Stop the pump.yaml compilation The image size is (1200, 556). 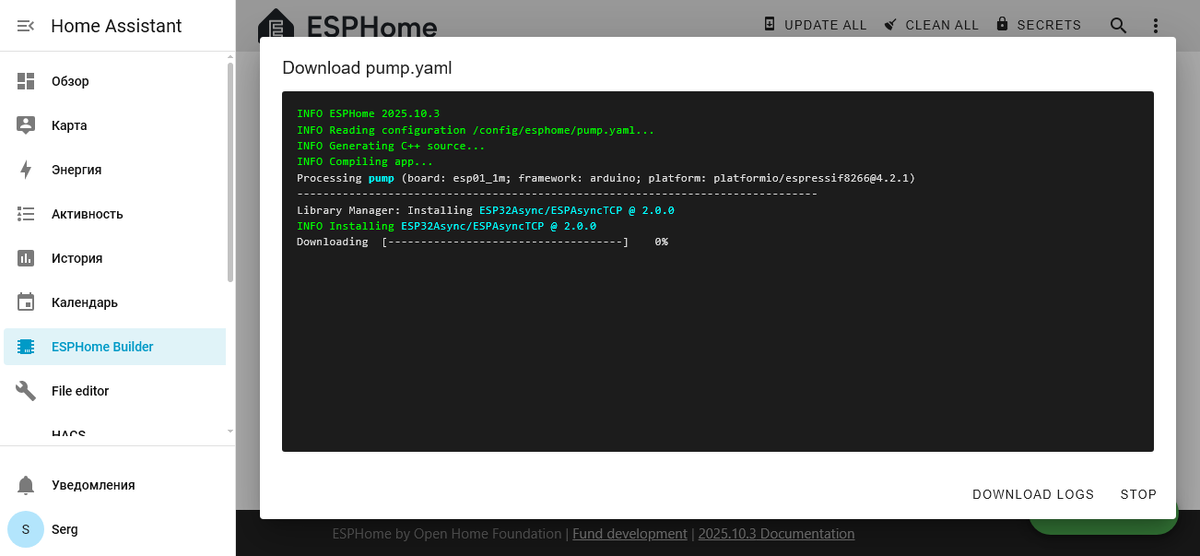1138,494
